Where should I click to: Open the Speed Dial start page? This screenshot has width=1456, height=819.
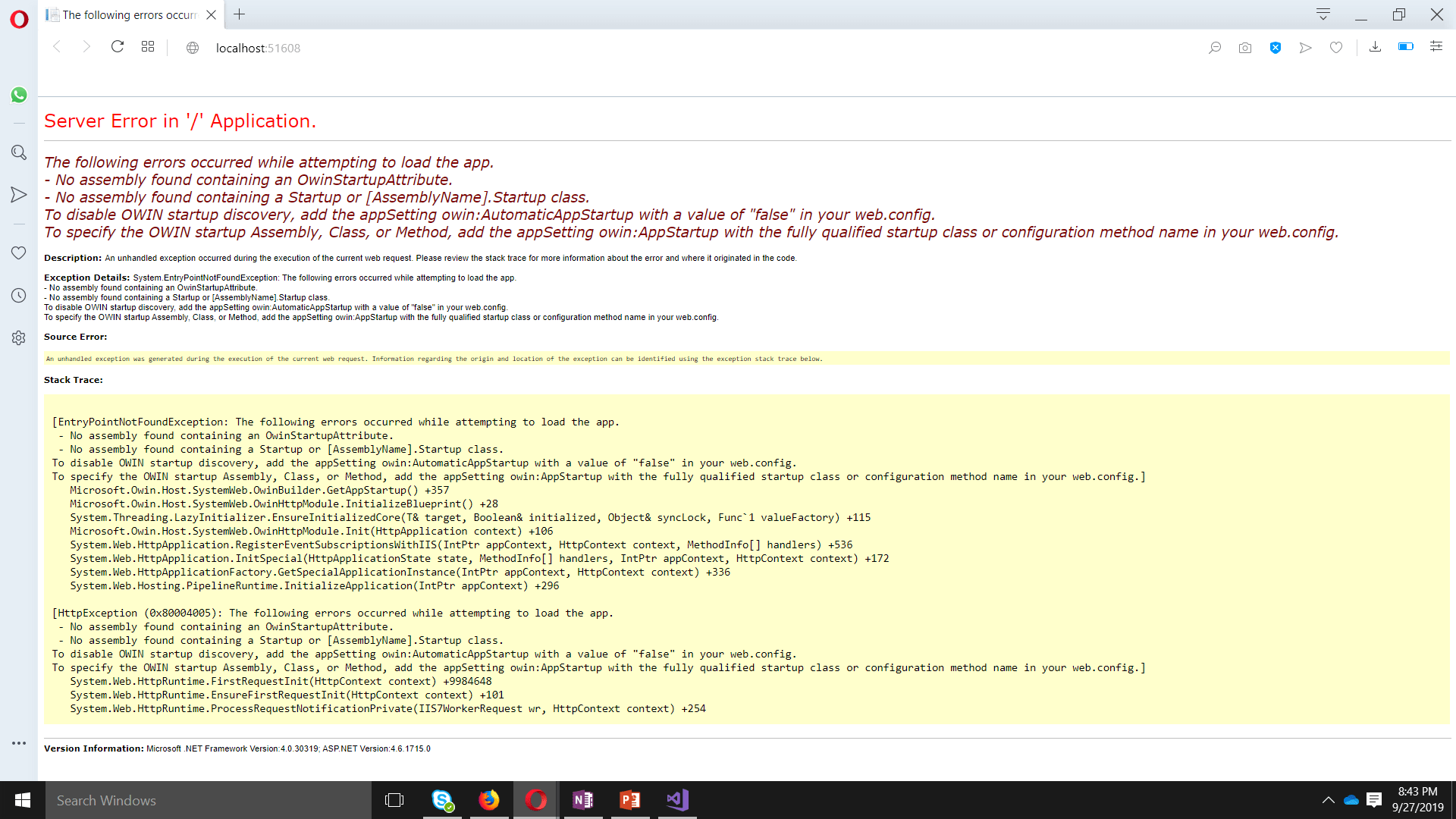click(148, 47)
